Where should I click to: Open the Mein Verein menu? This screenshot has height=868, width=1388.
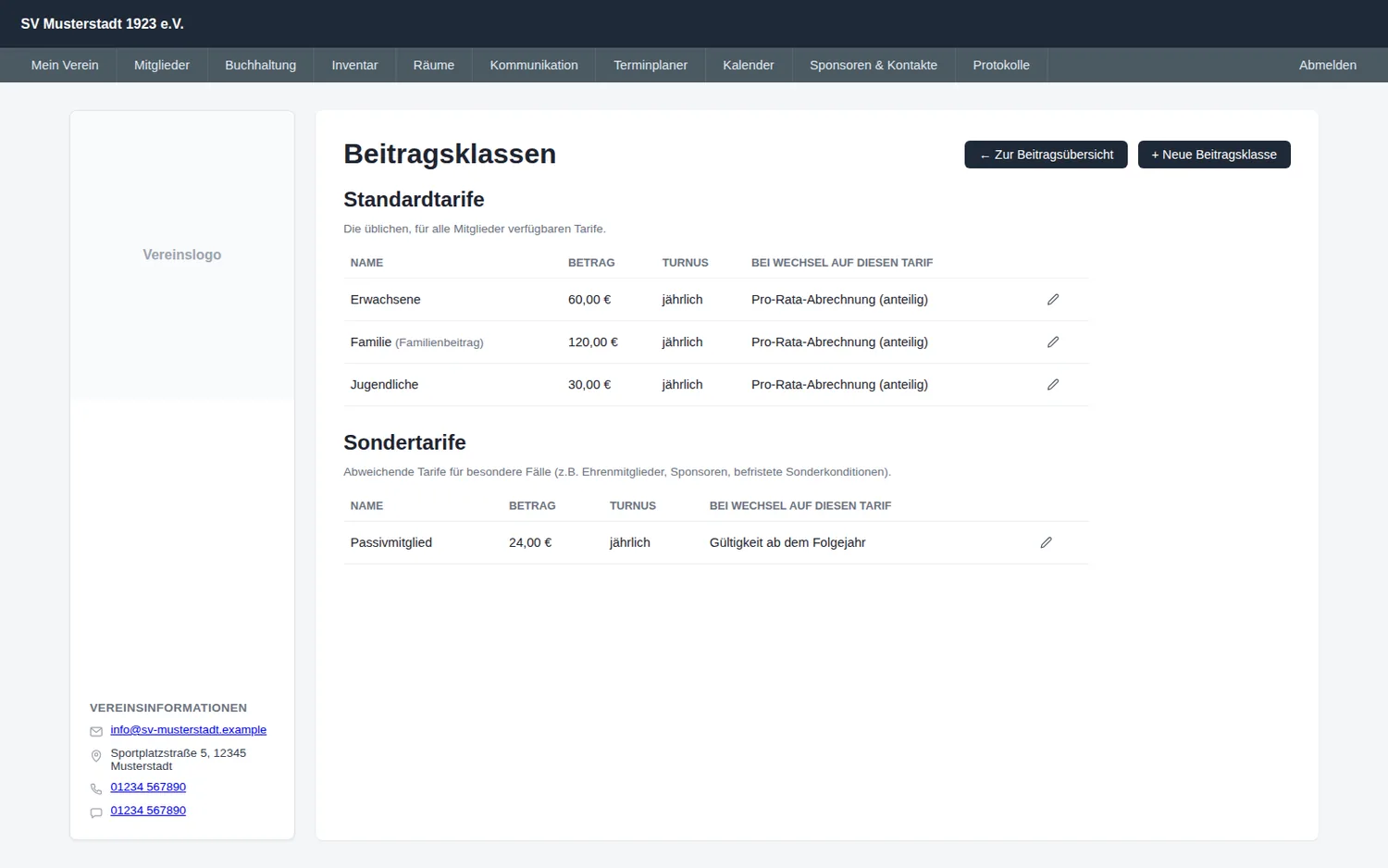[x=65, y=65]
